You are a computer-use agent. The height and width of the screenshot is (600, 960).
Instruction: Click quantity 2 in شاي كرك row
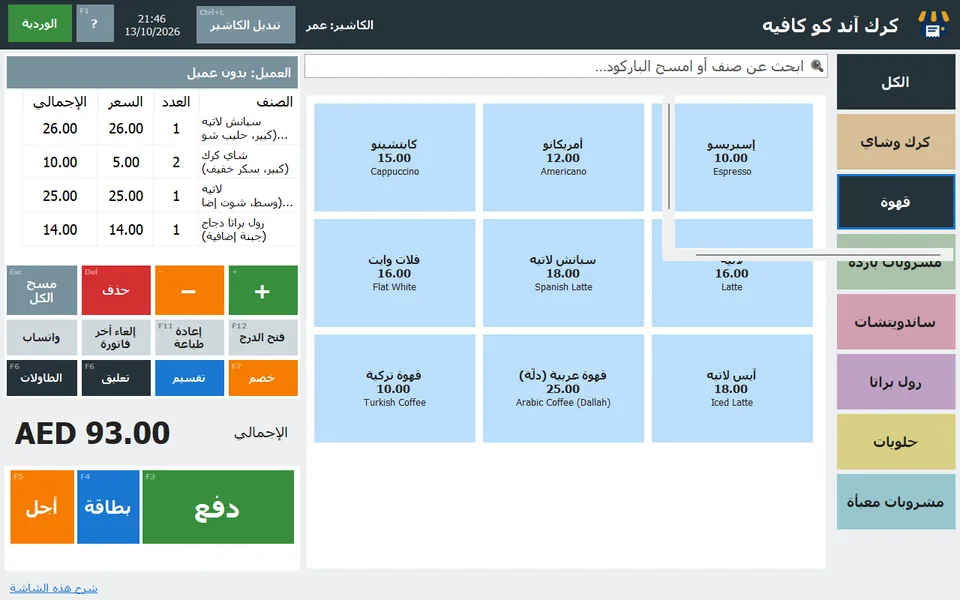tap(176, 162)
